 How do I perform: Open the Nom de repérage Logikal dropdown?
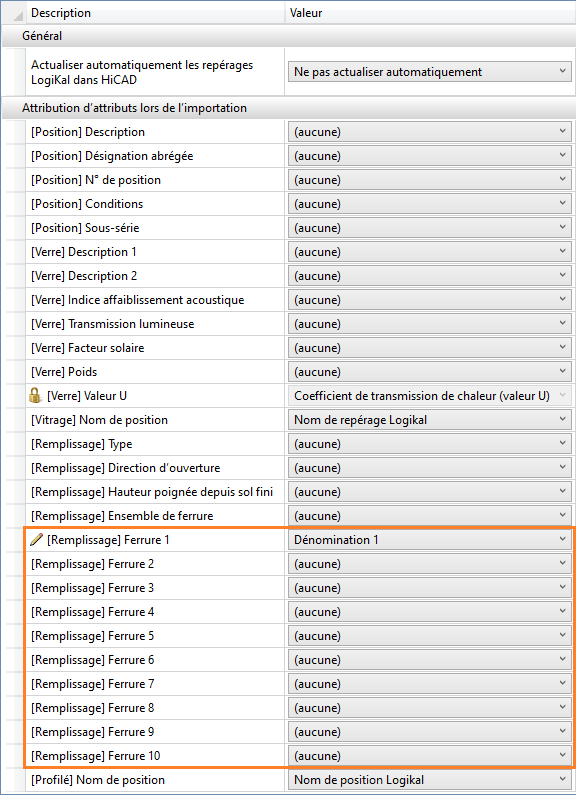coord(429,420)
